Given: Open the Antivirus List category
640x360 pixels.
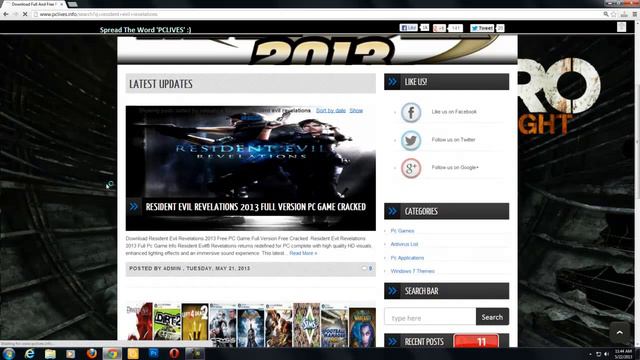Looking at the screenshot, I should tap(404, 244).
